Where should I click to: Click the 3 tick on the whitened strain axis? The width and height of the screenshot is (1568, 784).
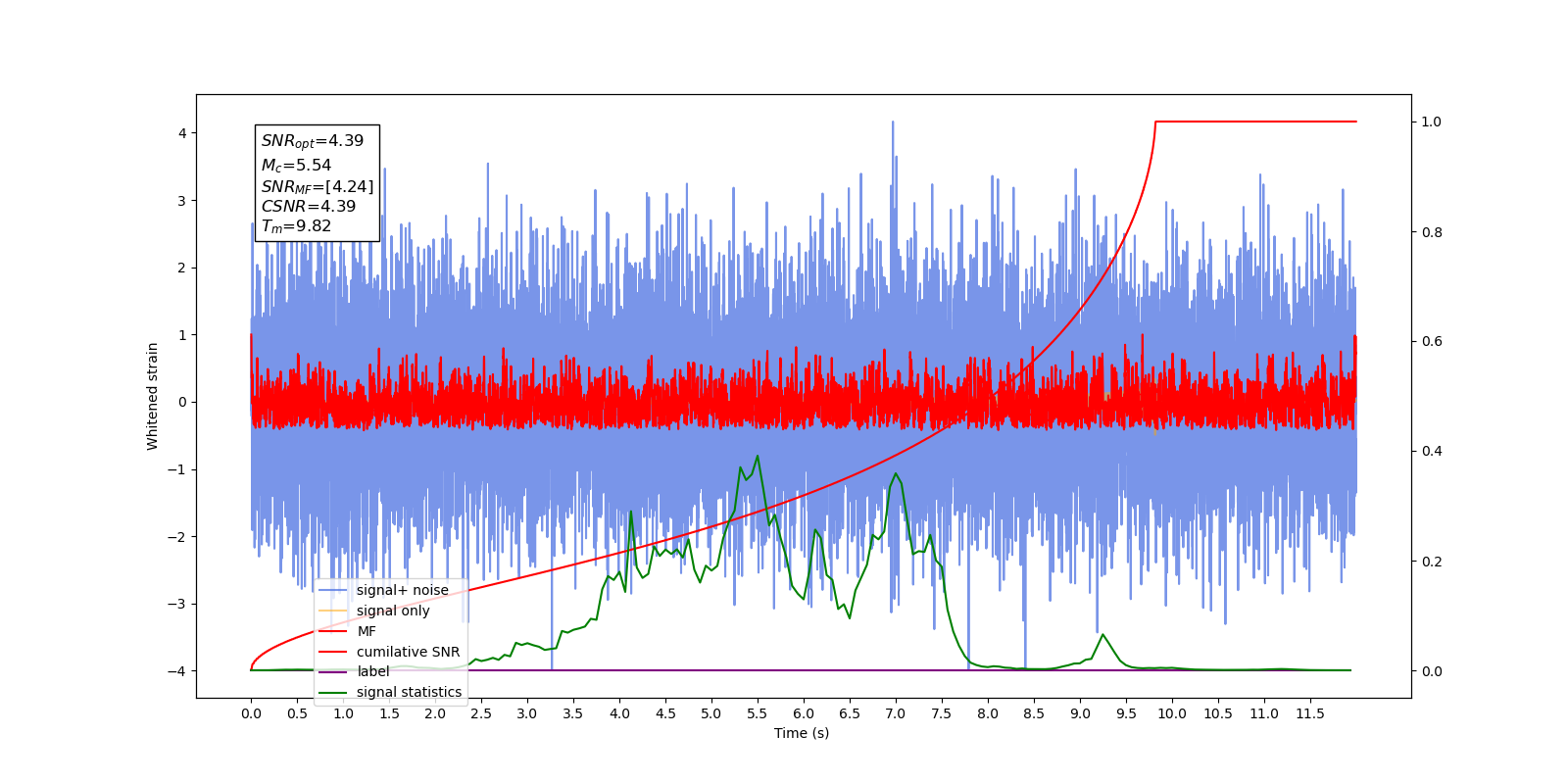coord(182,201)
